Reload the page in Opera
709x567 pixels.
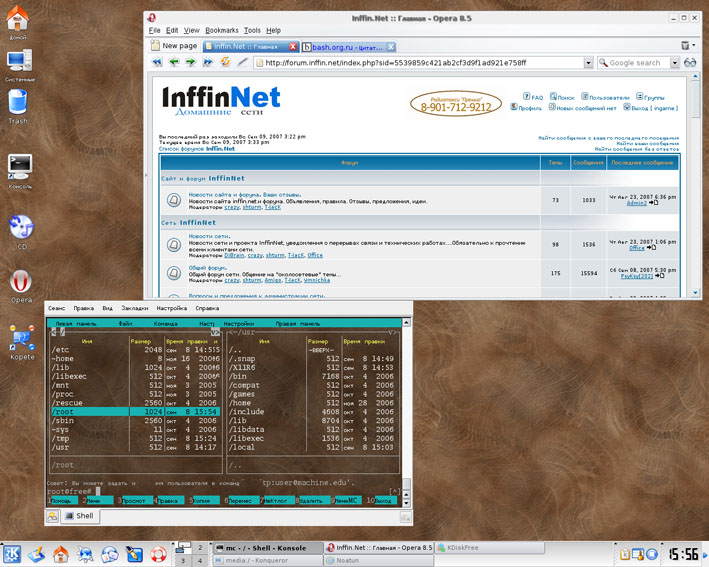(225, 62)
